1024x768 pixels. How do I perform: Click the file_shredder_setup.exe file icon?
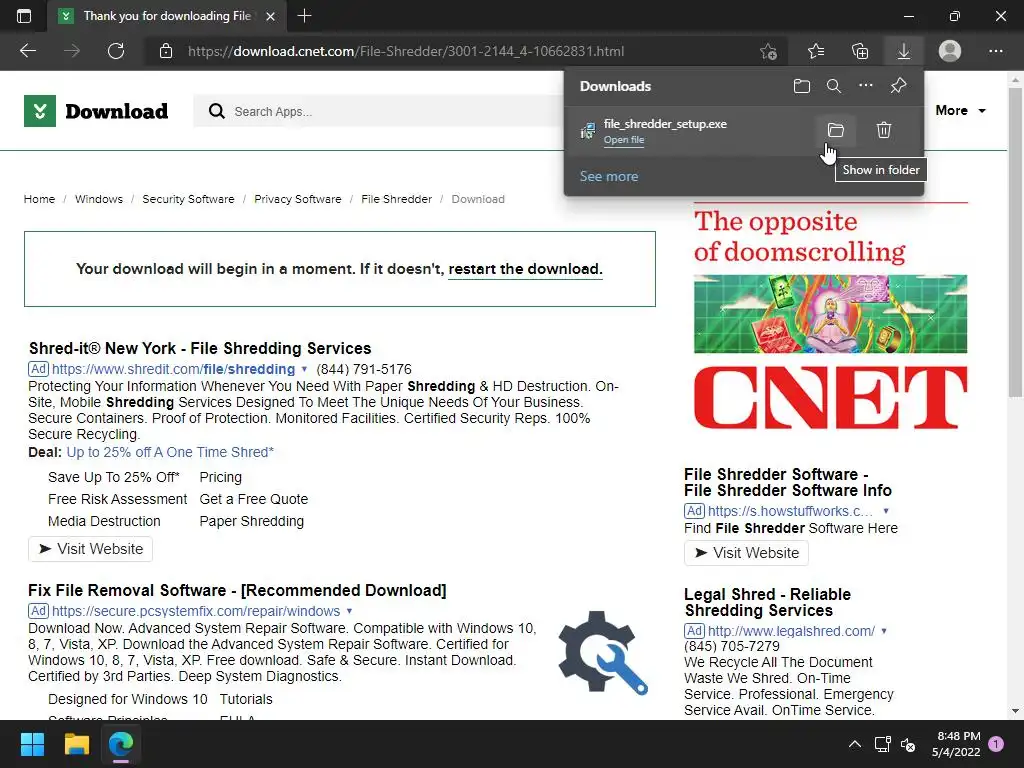588,131
